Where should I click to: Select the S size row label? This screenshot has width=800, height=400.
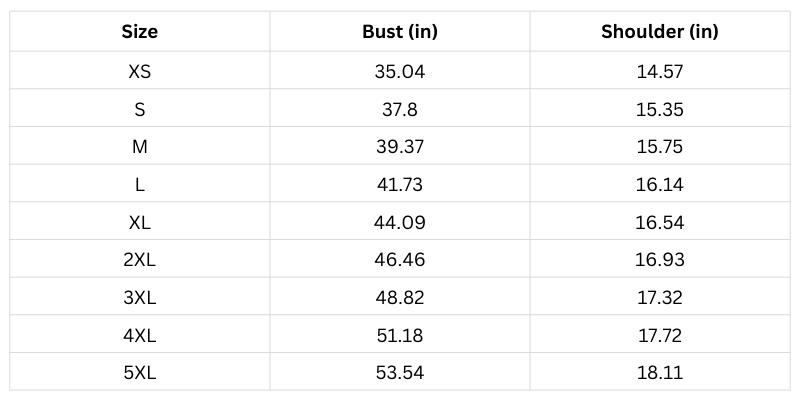pos(140,109)
